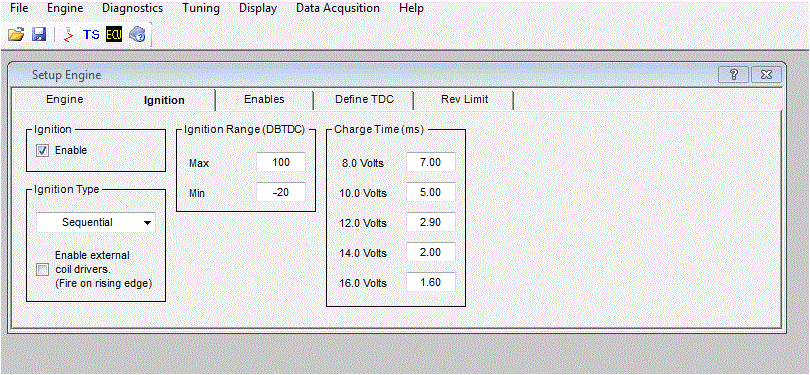Open the Help menu
The height and width of the screenshot is (375, 810).
coord(411,8)
